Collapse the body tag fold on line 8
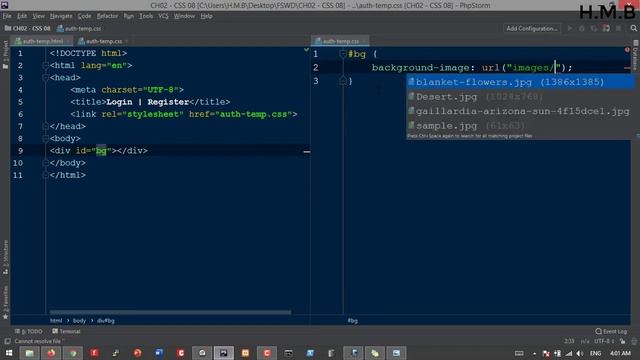The width and height of the screenshot is (640, 360). point(45,138)
